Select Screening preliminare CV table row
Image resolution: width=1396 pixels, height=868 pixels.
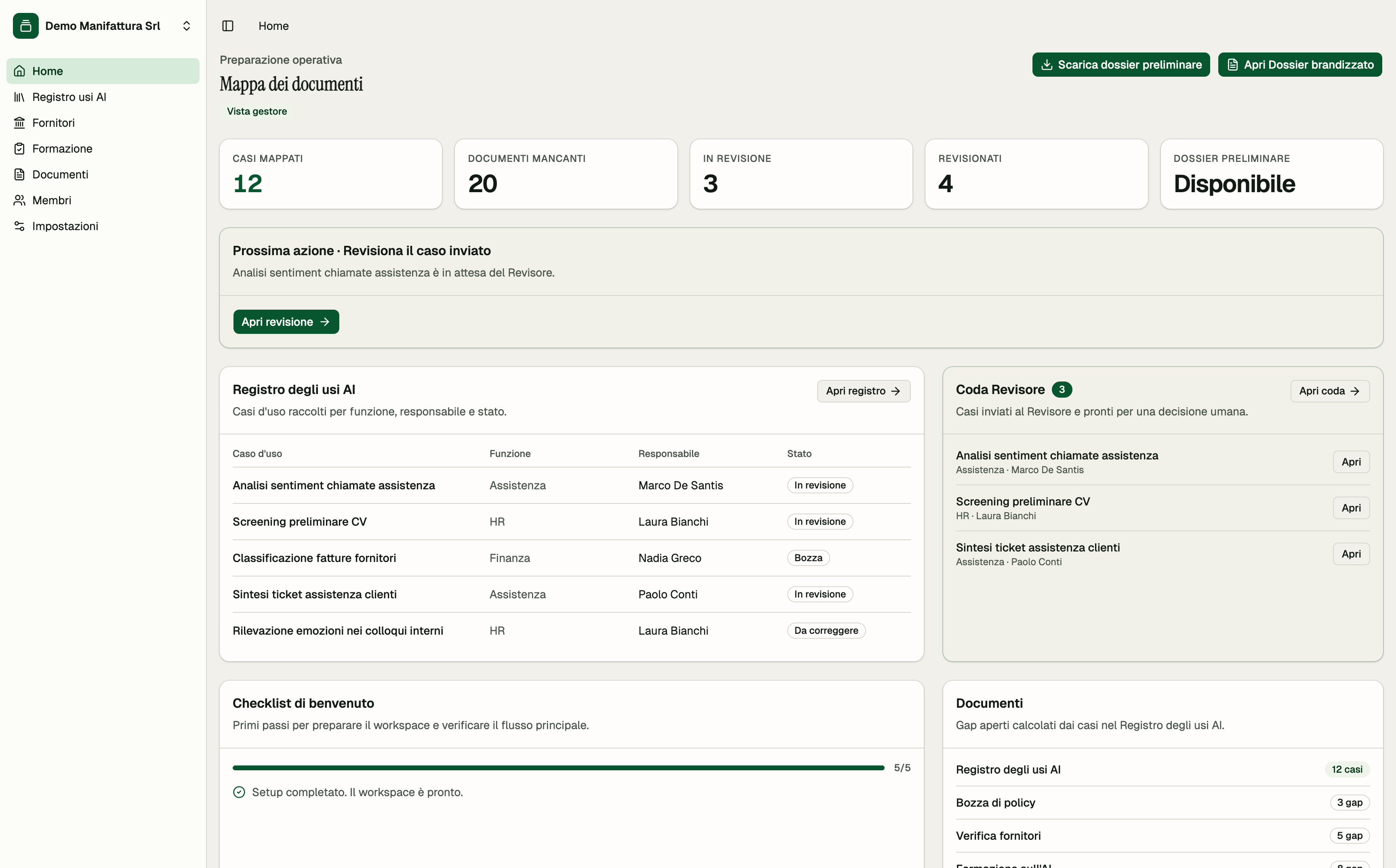tap(572, 522)
